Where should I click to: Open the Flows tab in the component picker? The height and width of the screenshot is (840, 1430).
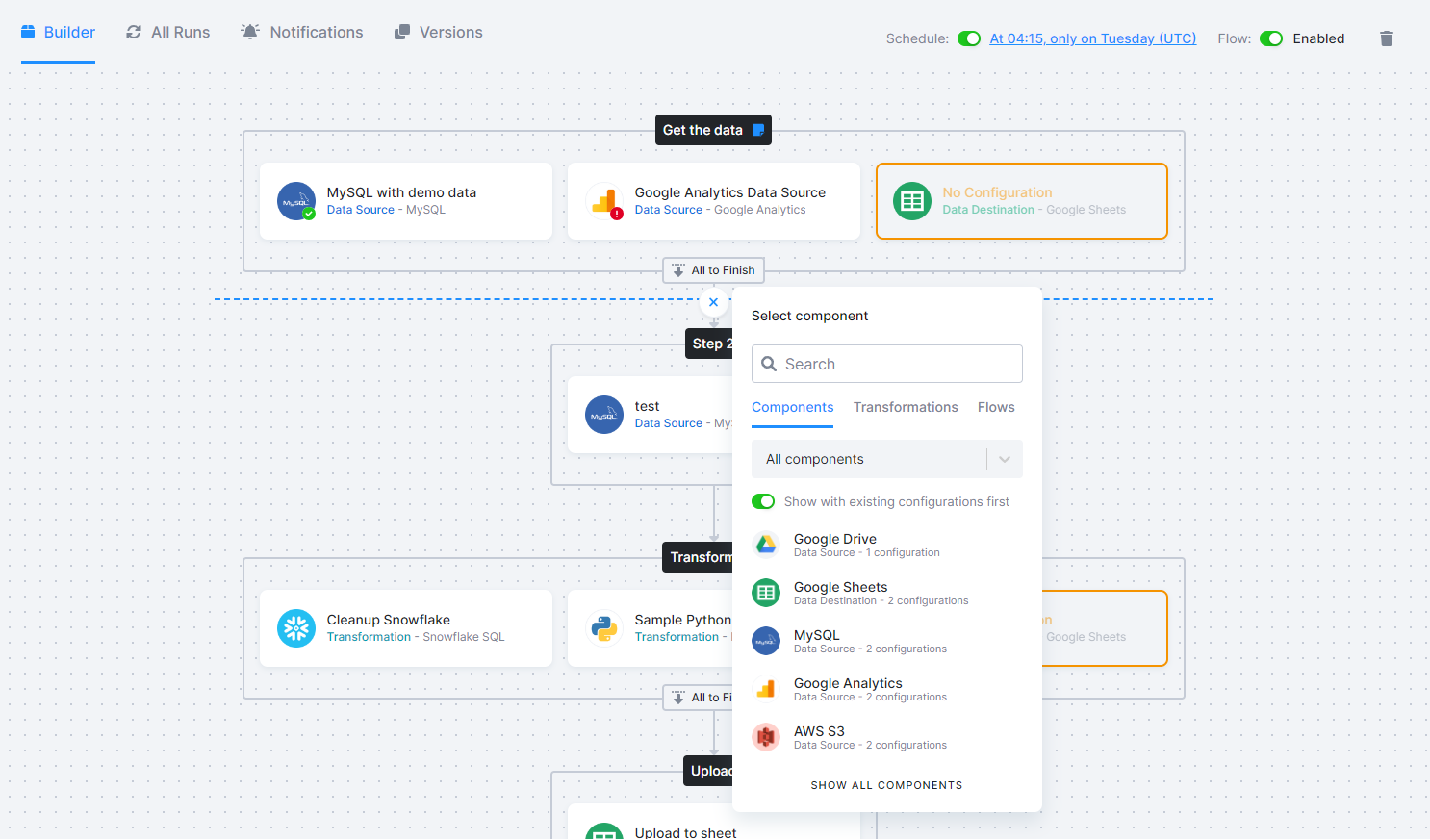996,407
